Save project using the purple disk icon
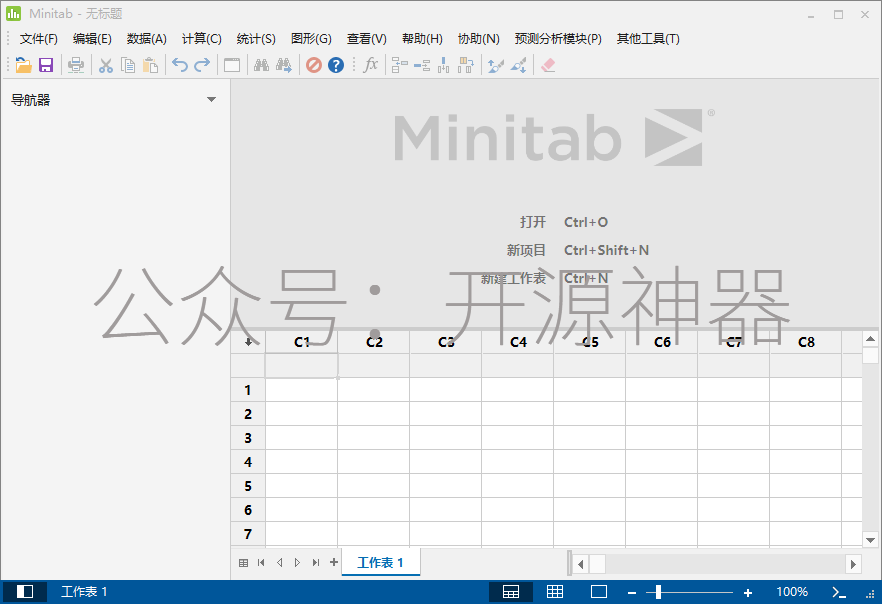This screenshot has height=604, width=882. [46, 65]
